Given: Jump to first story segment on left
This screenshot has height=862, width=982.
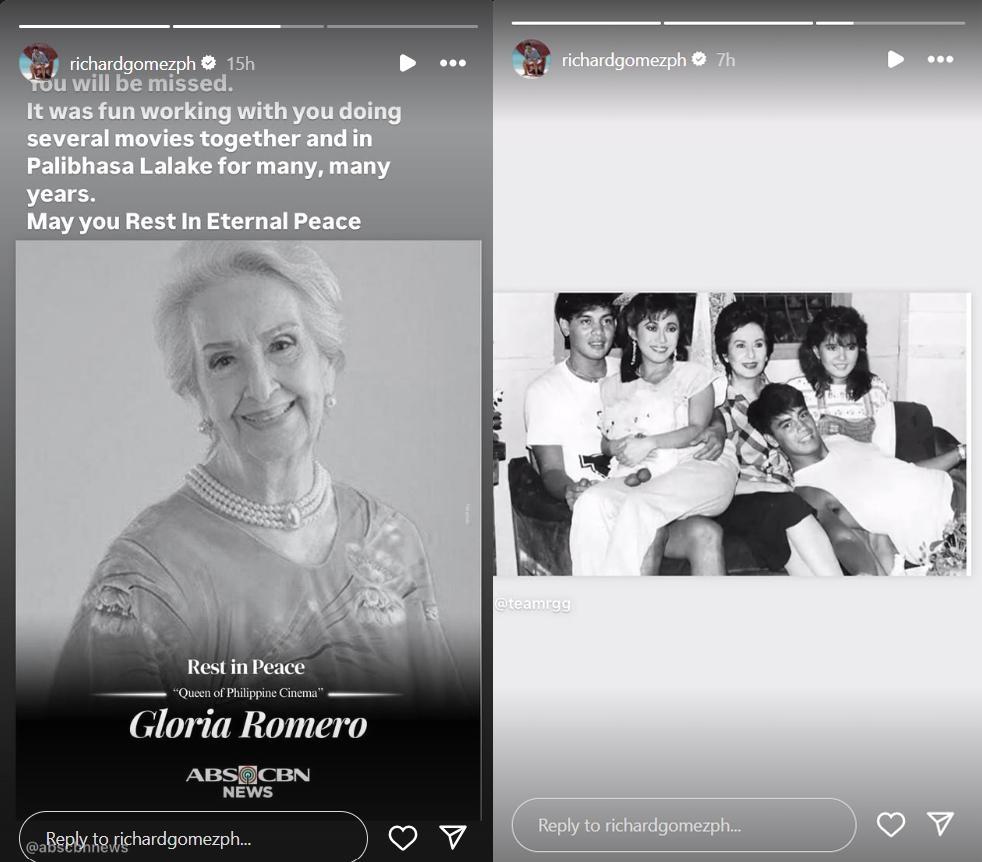Looking at the screenshot, I should click(x=95, y=26).
